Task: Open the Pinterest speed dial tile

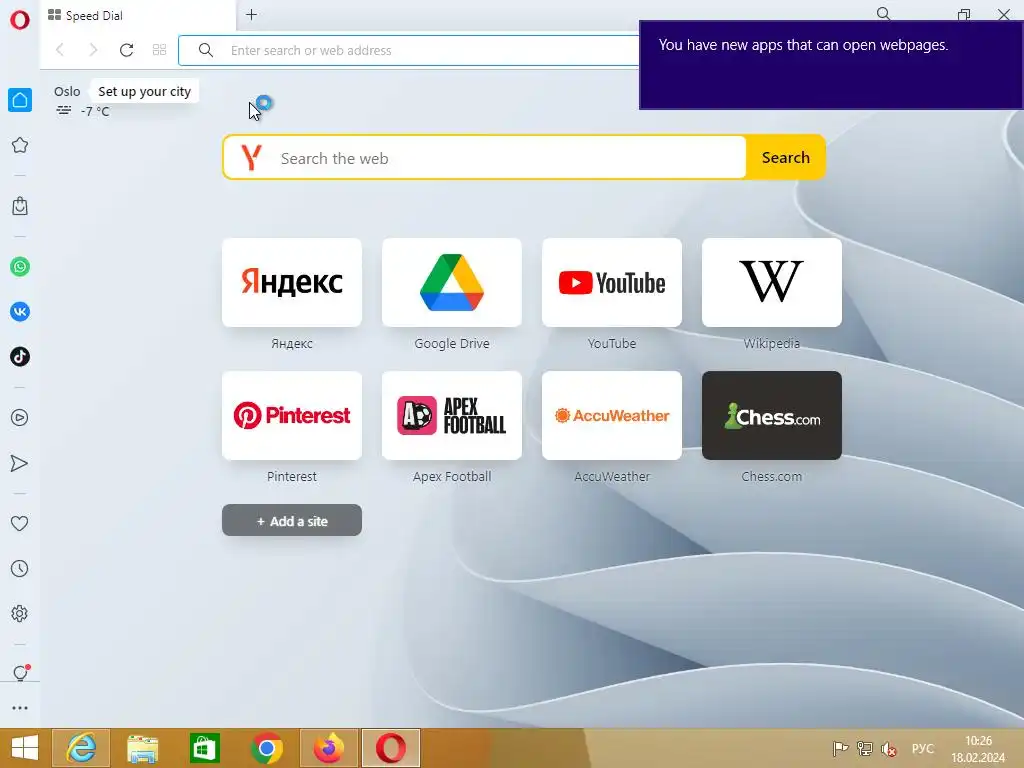Action: (x=292, y=415)
